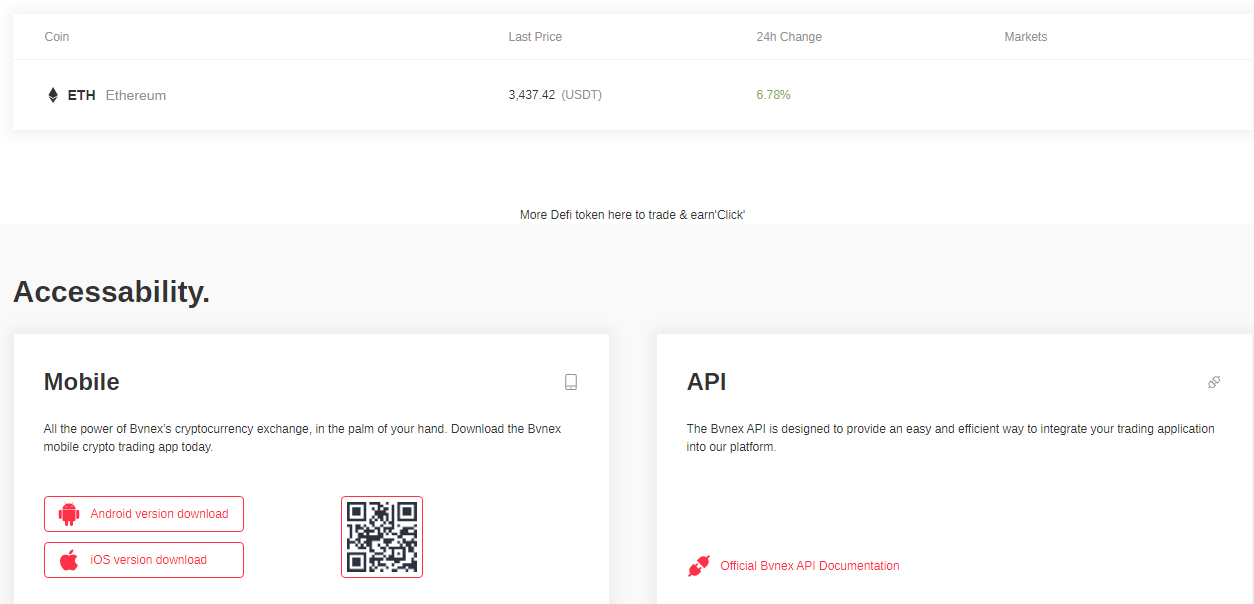Select the ETH ticker symbol
Screen dimensions: 1254x604
point(82,95)
